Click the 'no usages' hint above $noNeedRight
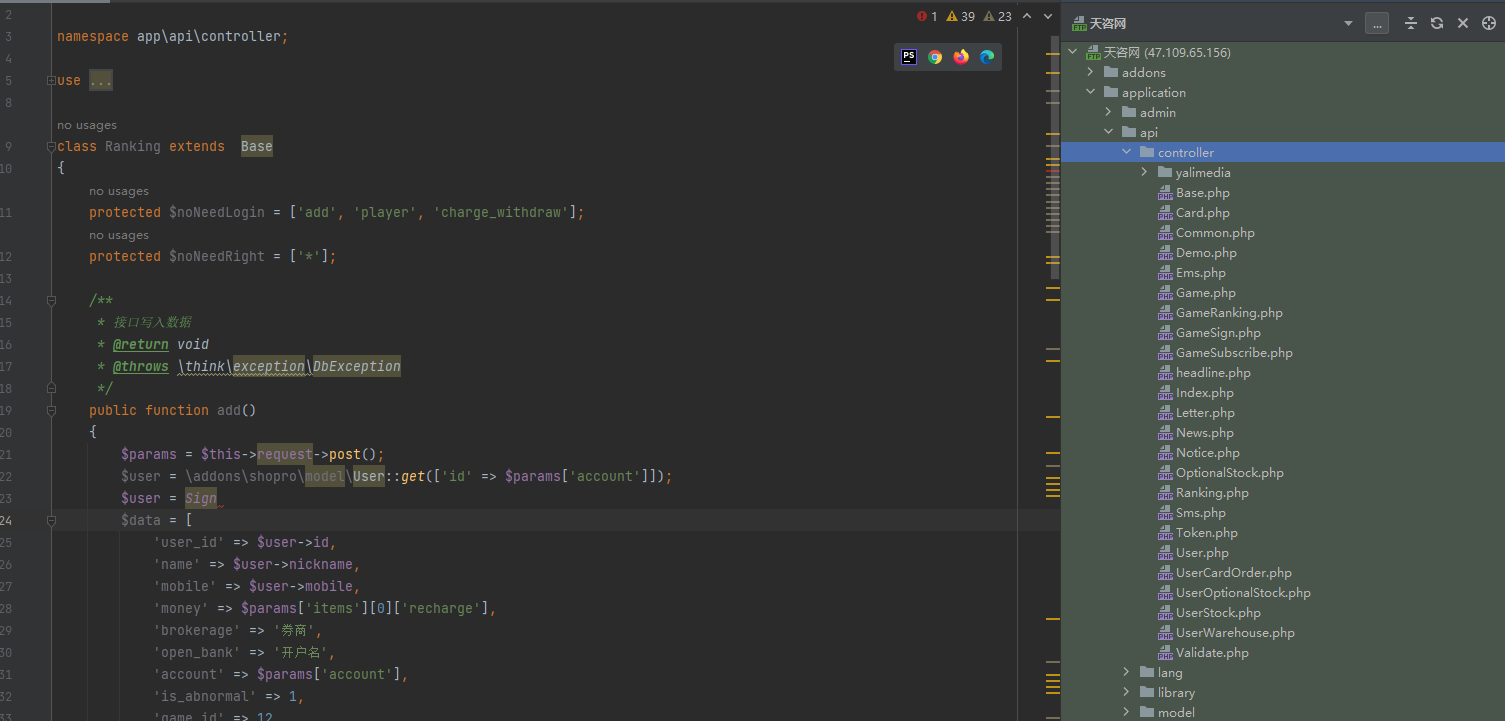 tap(119, 235)
